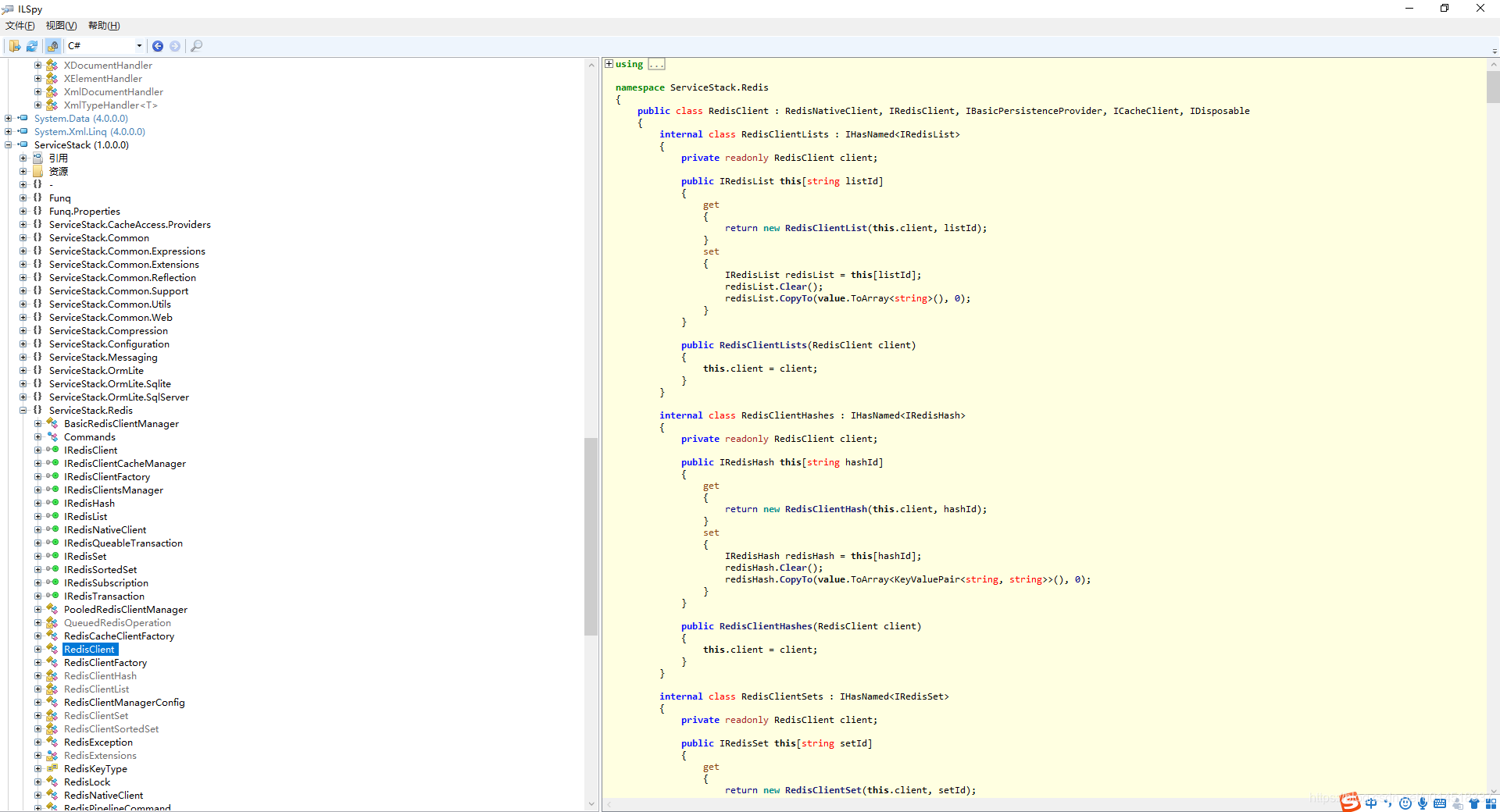Open the Sogou emoji smiley panel
1500x812 pixels.
coord(1405,803)
